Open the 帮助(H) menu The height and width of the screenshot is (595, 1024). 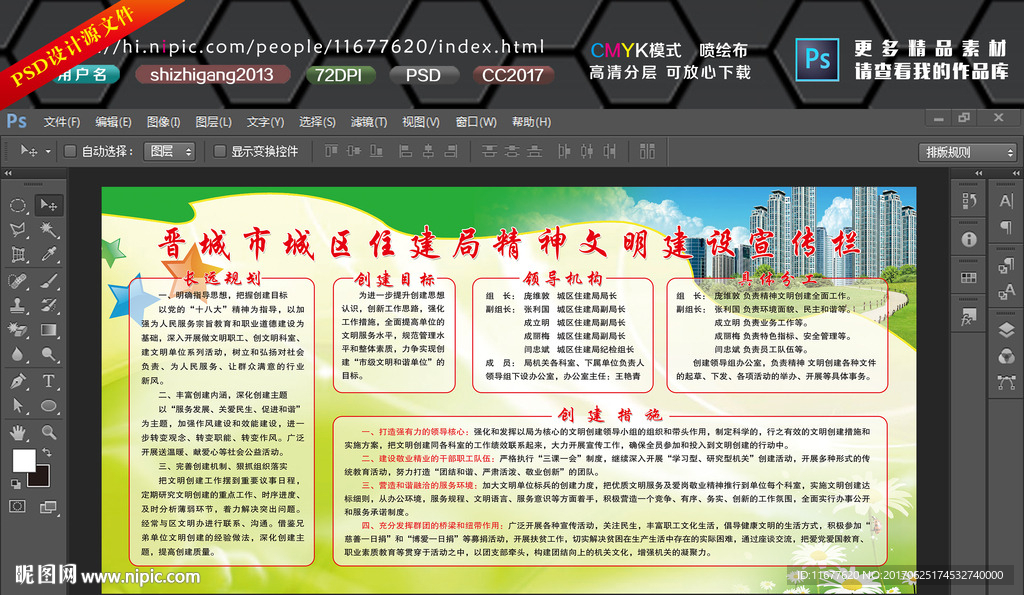coord(532,122)
